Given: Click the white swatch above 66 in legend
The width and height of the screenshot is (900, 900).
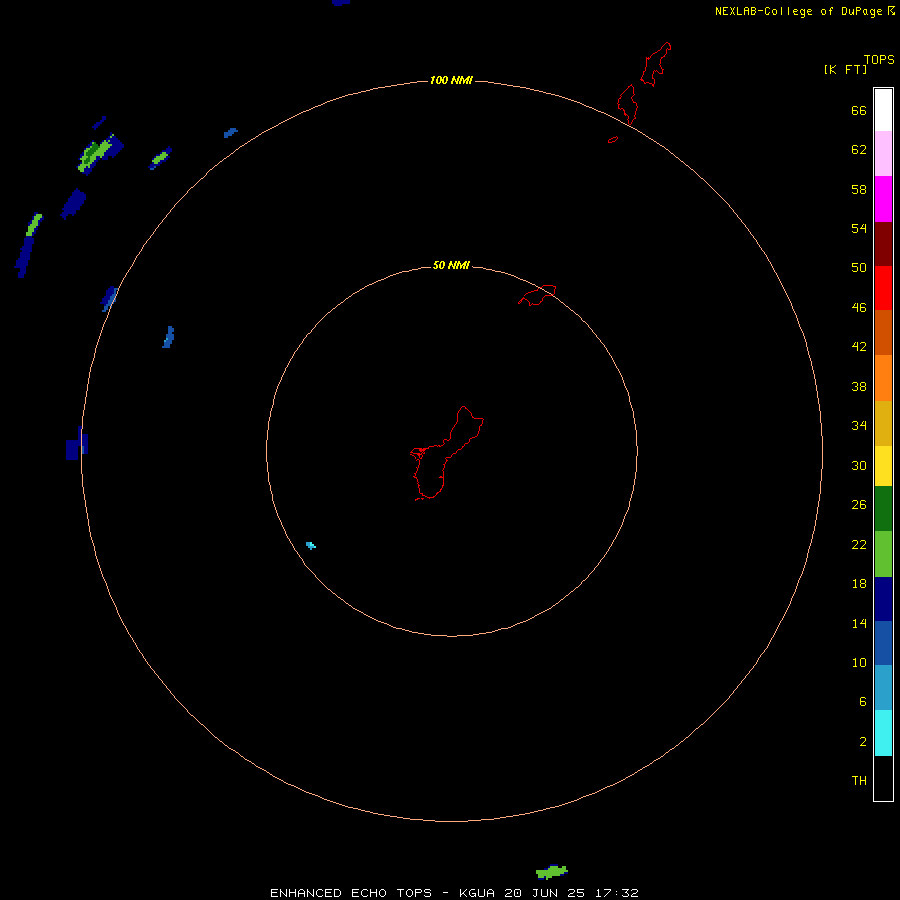Looking at the screenshot, I should coord(883,110).
